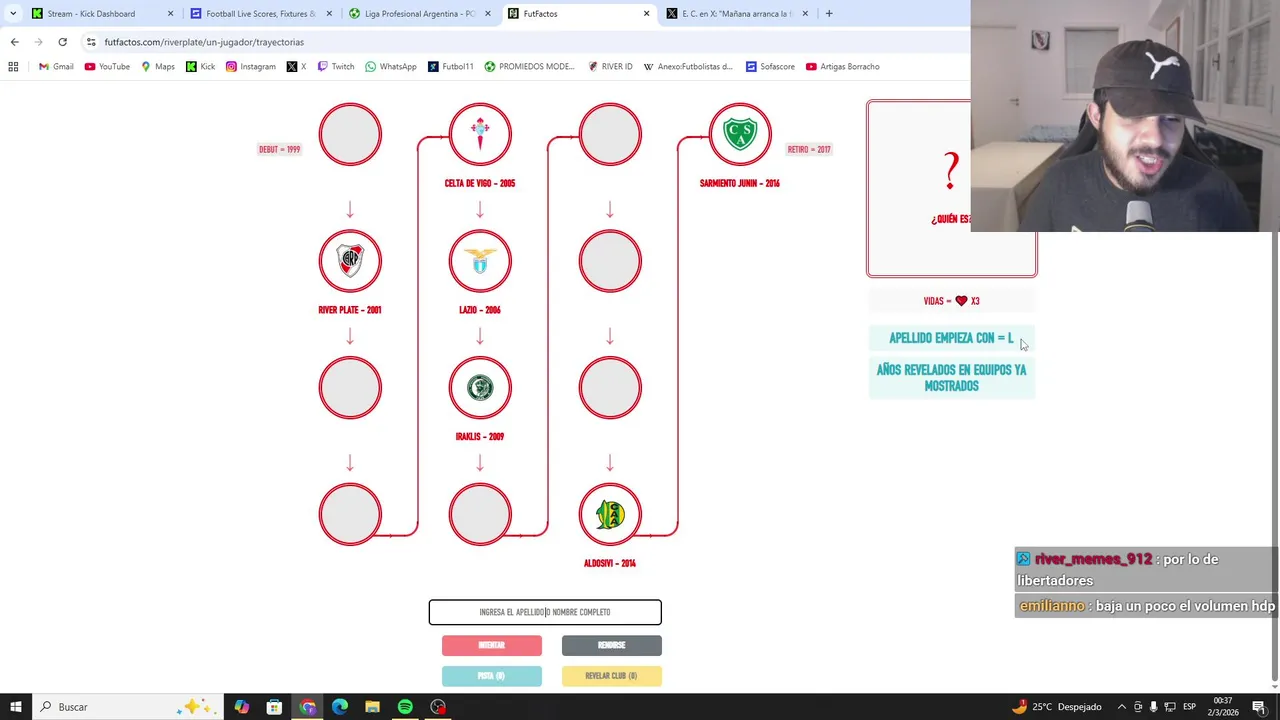Reload the FutFactos page
The width and height of the screenshot is (1280, 720).
click(62, 42)
